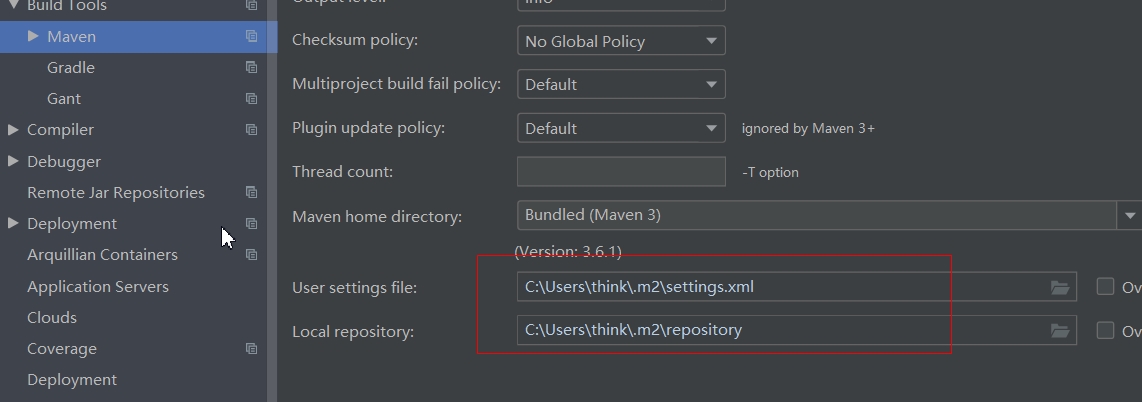
Task: Open Multiproject build fail policy dropdown
Action: [x=621, y=84]
